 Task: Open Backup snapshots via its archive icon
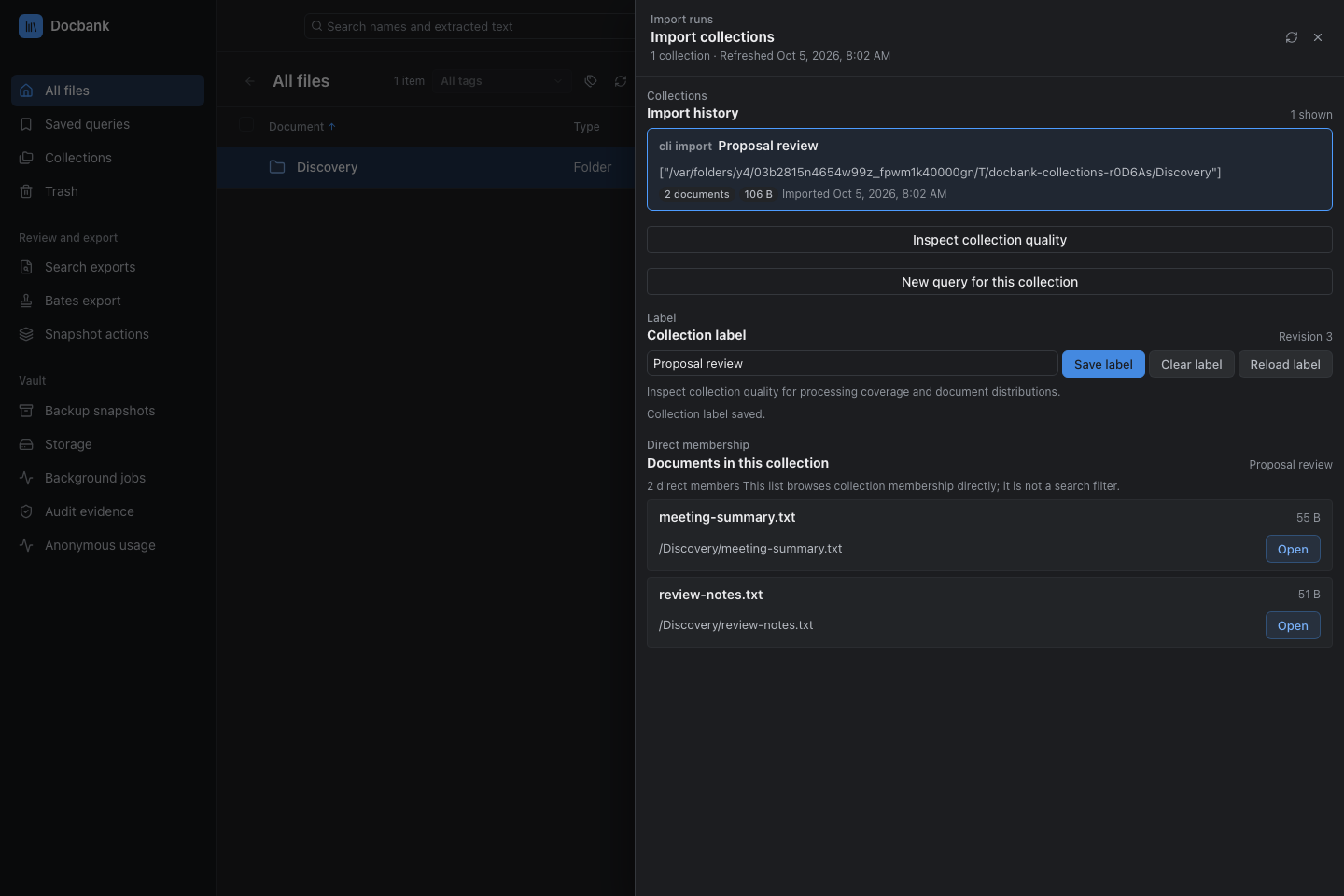tap(26, 411)
